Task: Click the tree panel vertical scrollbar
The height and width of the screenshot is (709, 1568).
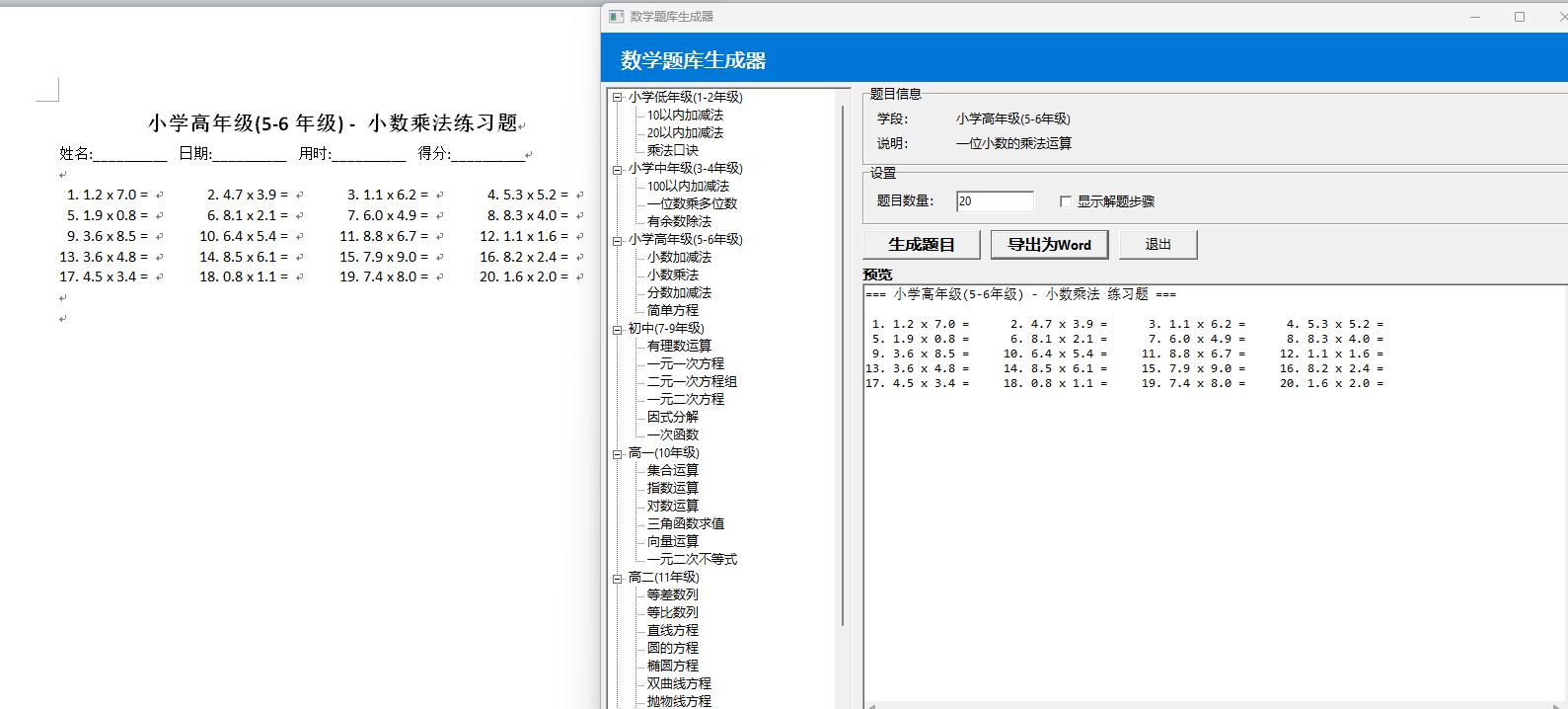Action: (843, 365)
